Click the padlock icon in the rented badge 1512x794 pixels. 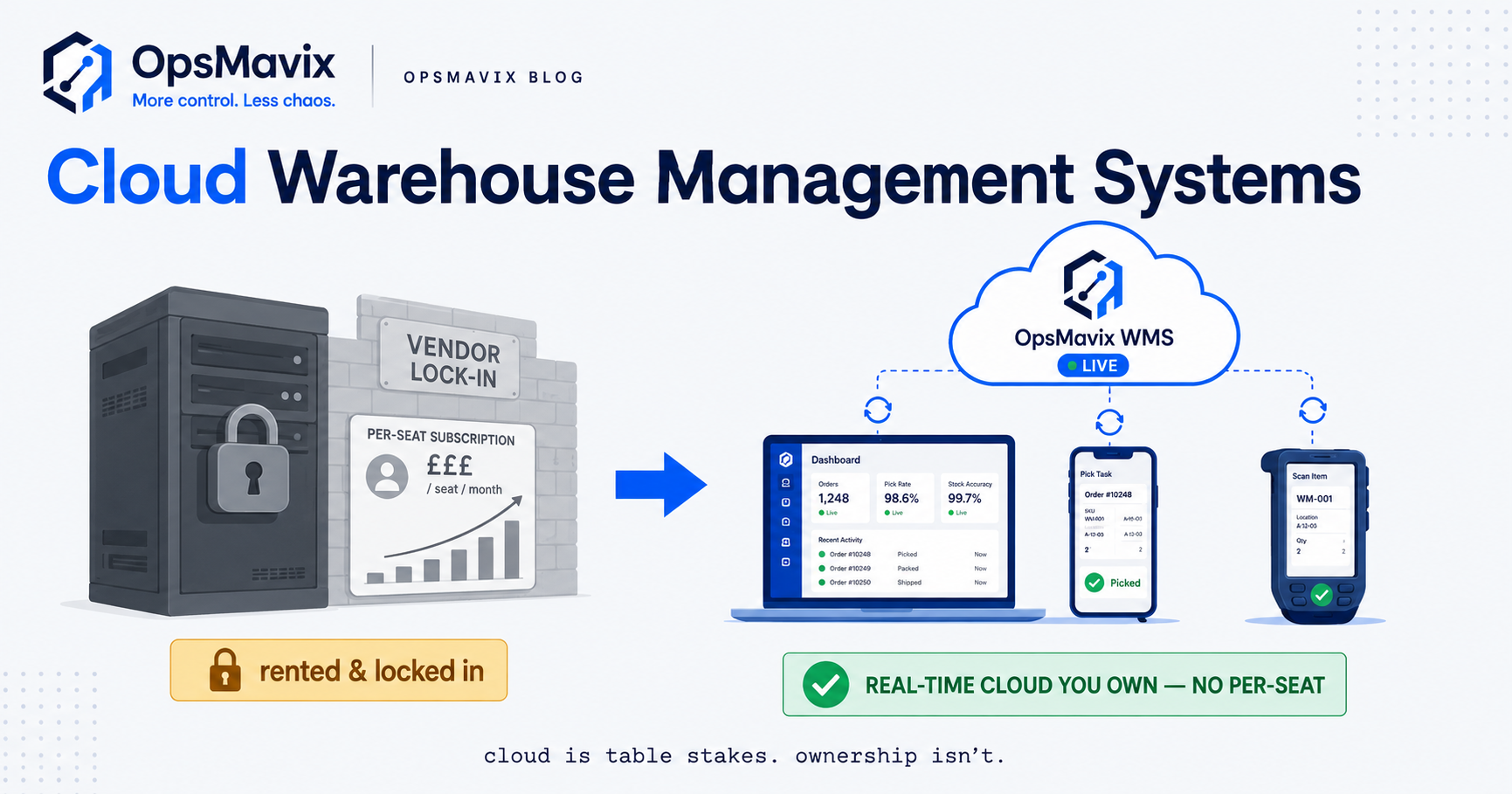click(224, 670)
